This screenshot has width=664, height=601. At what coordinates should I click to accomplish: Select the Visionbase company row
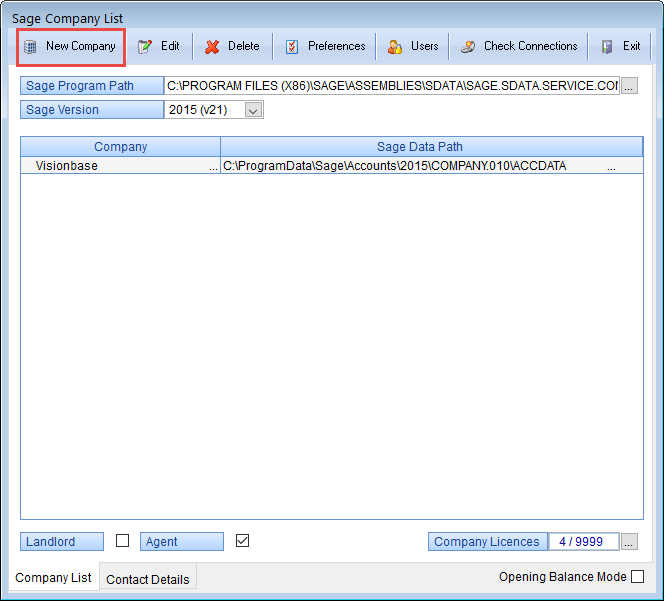tap(332, 166)
